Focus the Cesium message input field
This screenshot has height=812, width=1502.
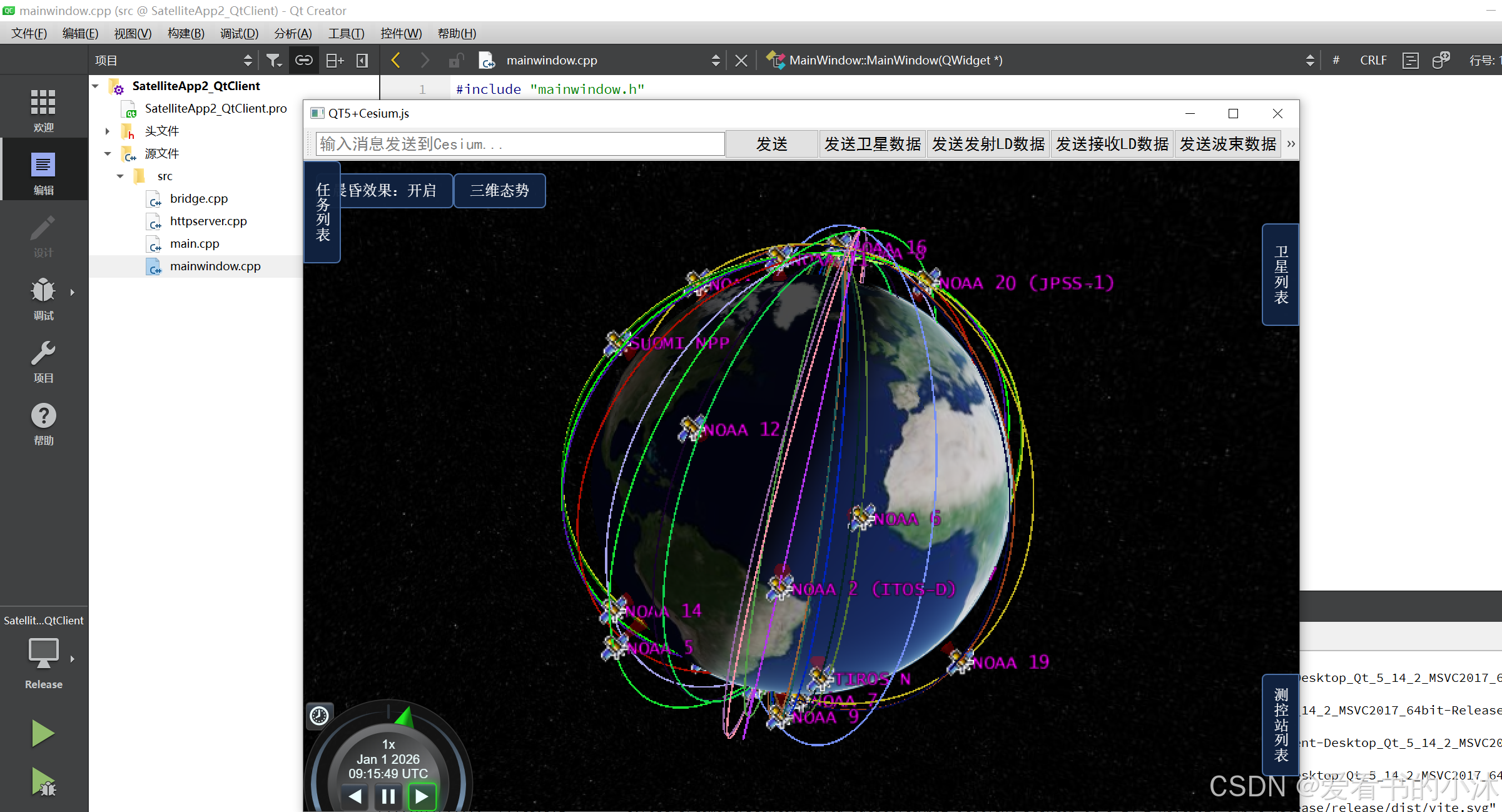(520, 144)
